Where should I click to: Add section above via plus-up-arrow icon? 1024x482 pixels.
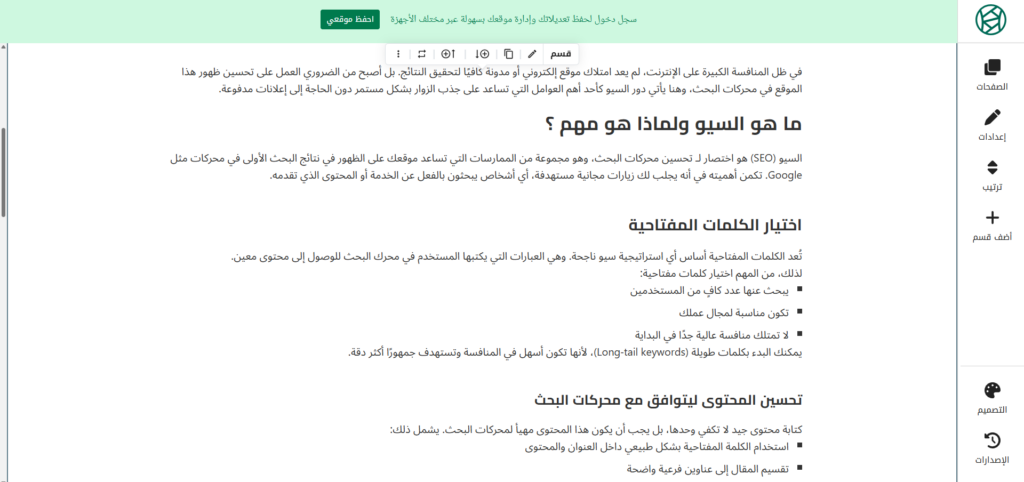pyautogui.click(x=448, y=53)
